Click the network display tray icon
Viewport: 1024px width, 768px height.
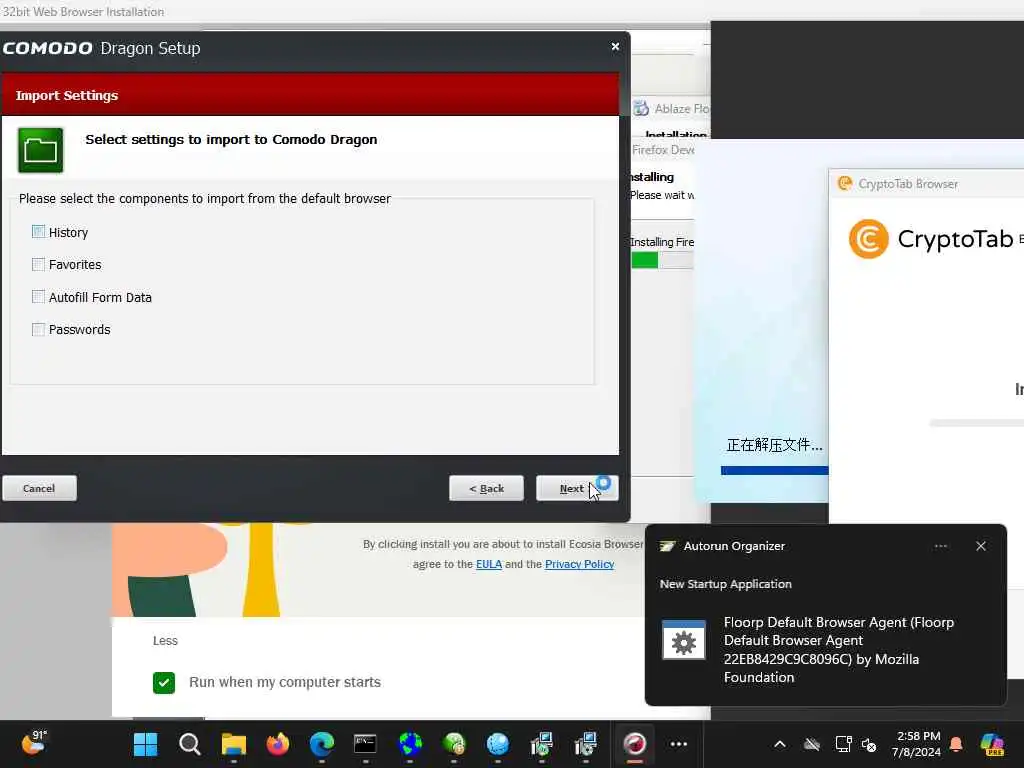click(x=843, y=744)
